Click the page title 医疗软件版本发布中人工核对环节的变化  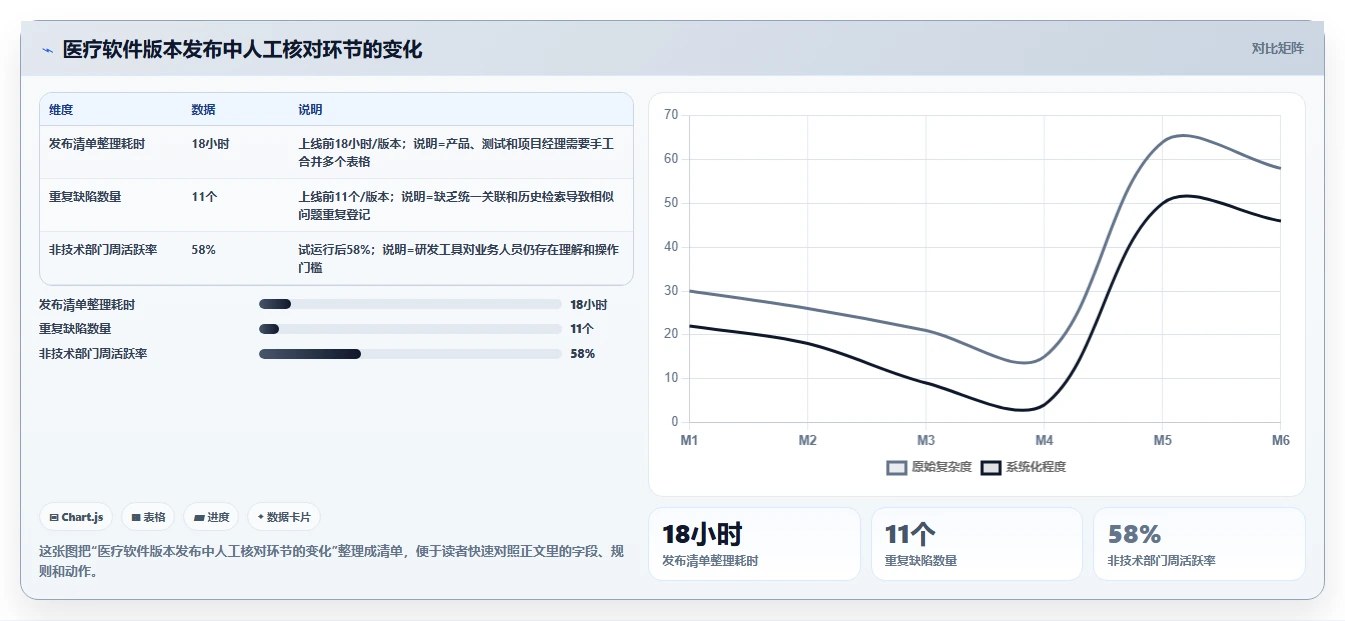pos(242,49)
